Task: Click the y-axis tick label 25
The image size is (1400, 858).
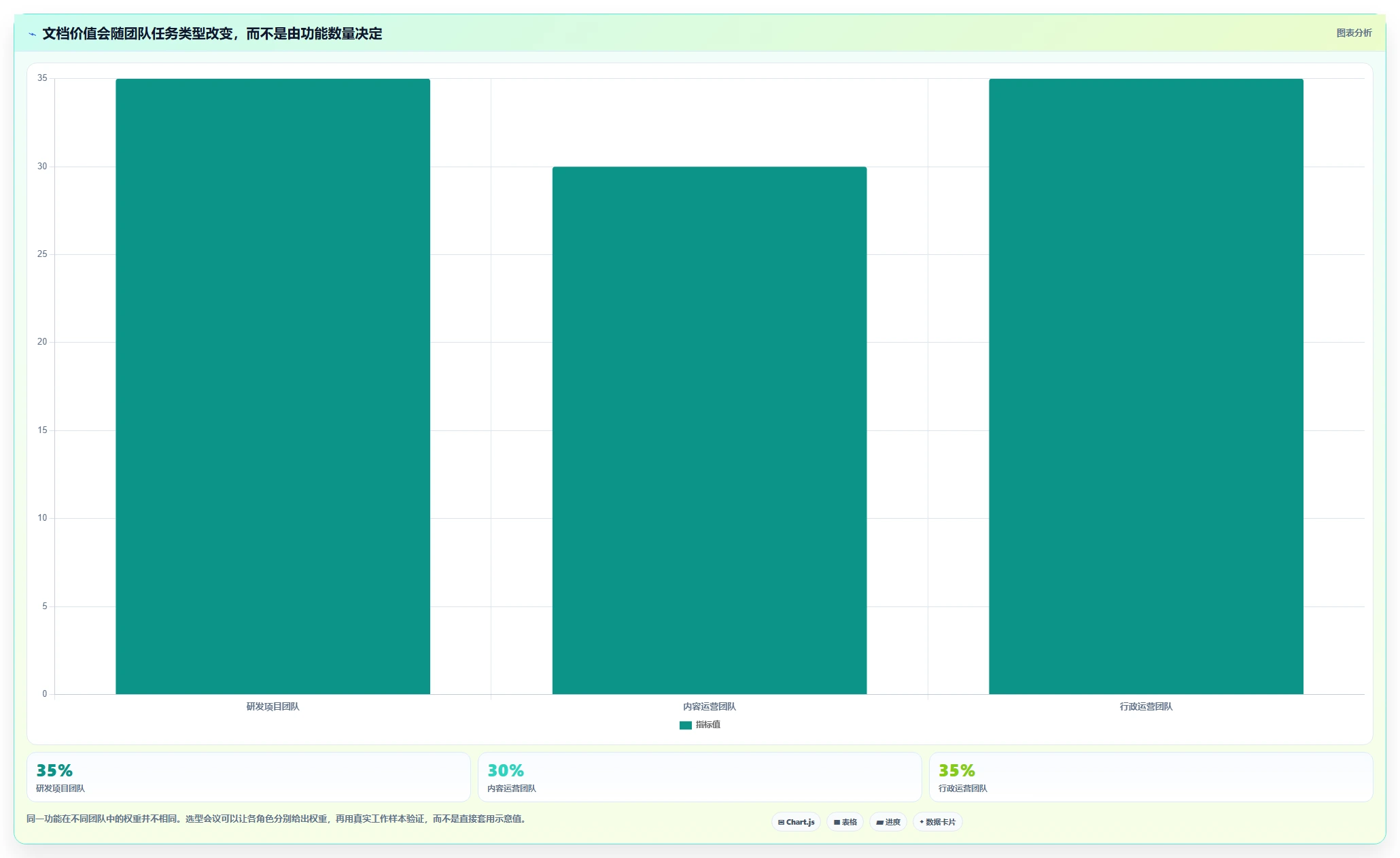Action: coord(42,254)
